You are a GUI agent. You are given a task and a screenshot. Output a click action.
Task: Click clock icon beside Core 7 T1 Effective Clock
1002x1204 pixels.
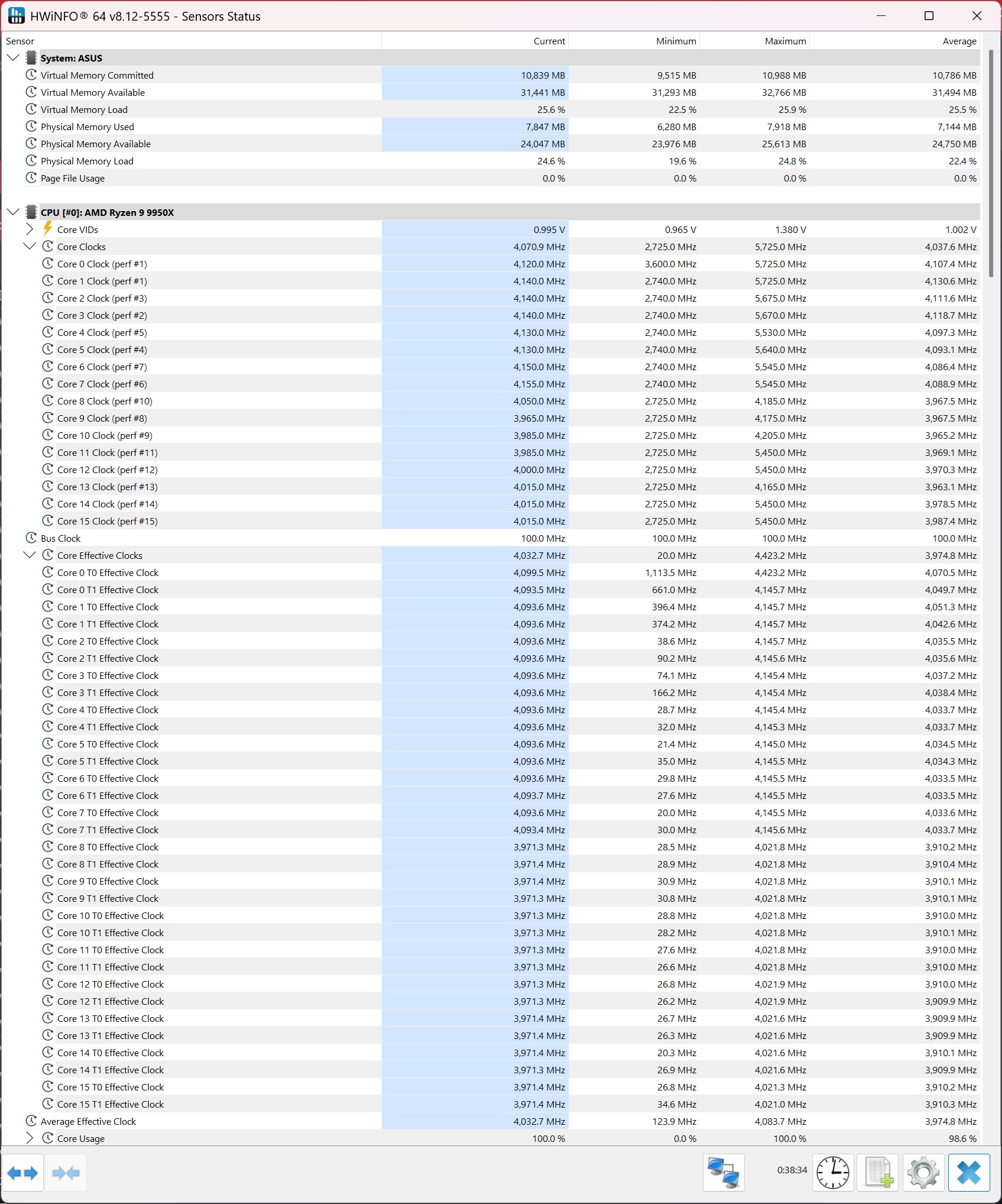(48, 830)
